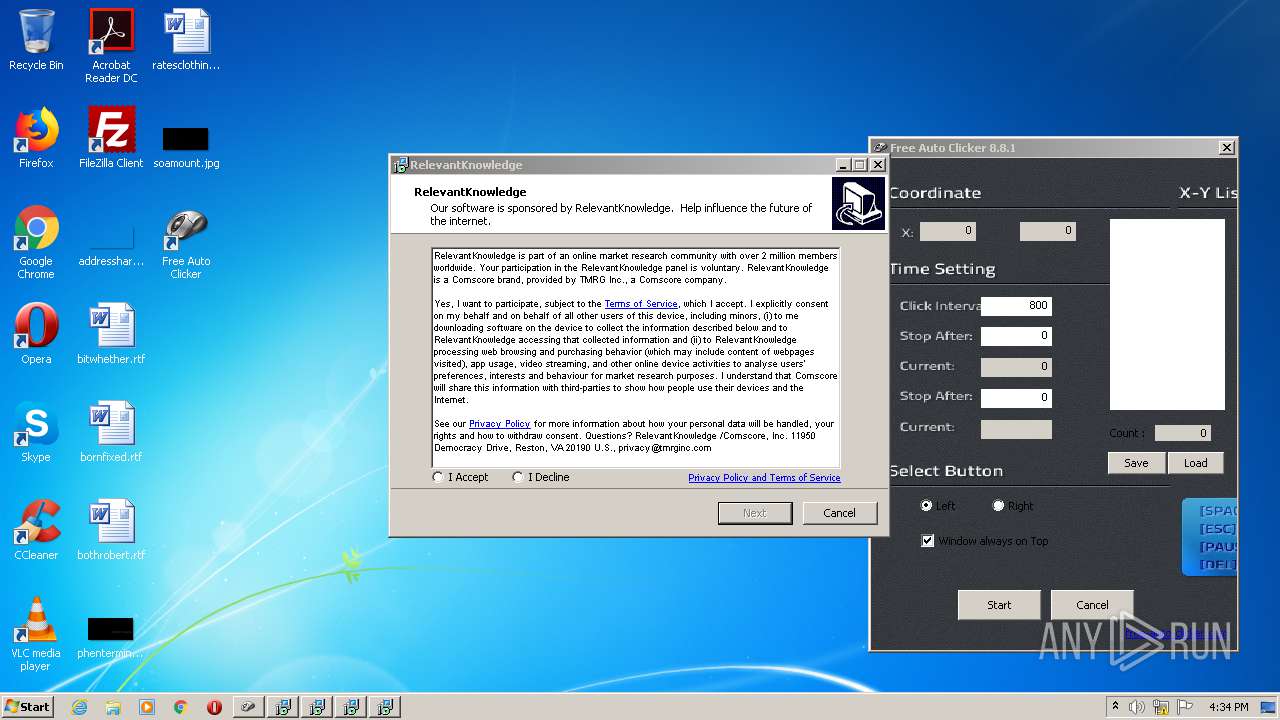The image size is (1280, 720).
Task: Select Left mouse button option
Action: pyautogui.click(x=926, y=506)
